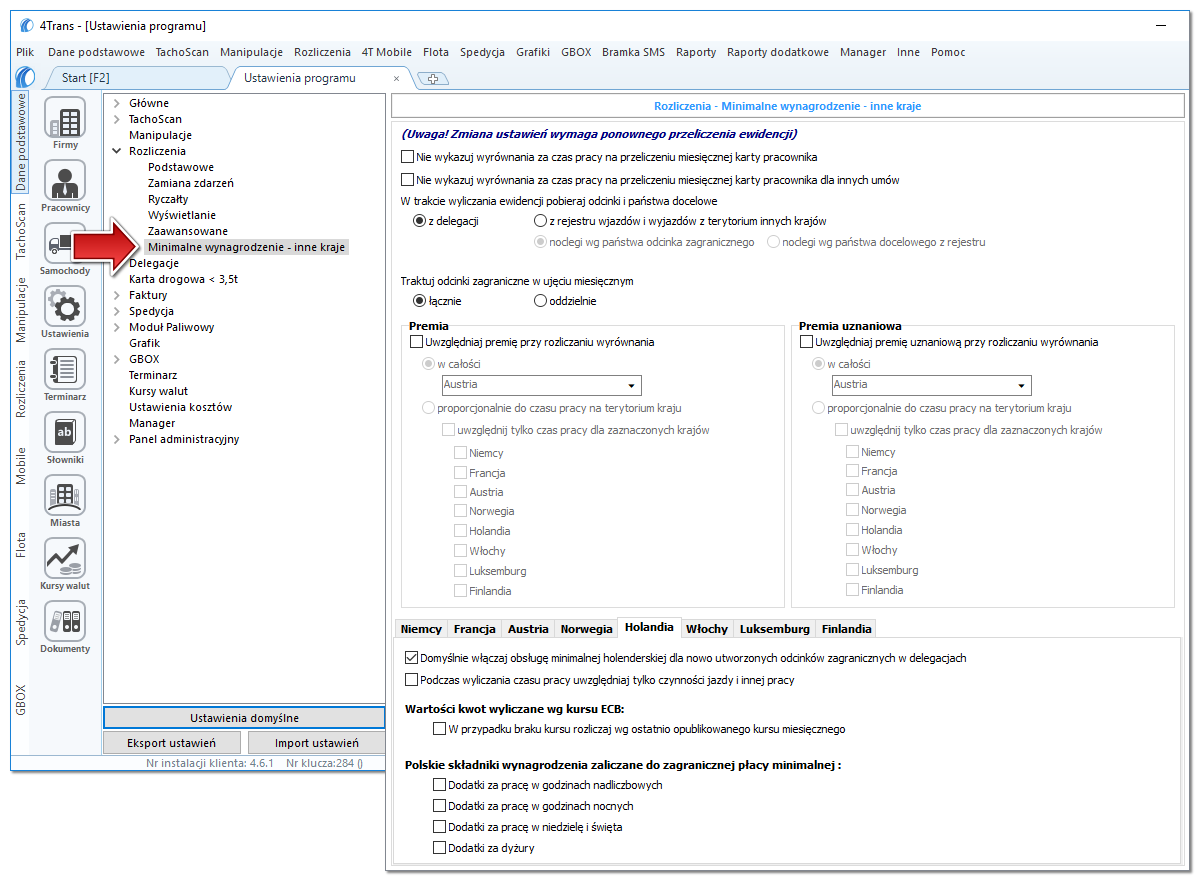The image size is (1200, 881).
Task: Check 'Nie wykazuj wyrównania' monthly card checkbox
Action: click(407, 157)
